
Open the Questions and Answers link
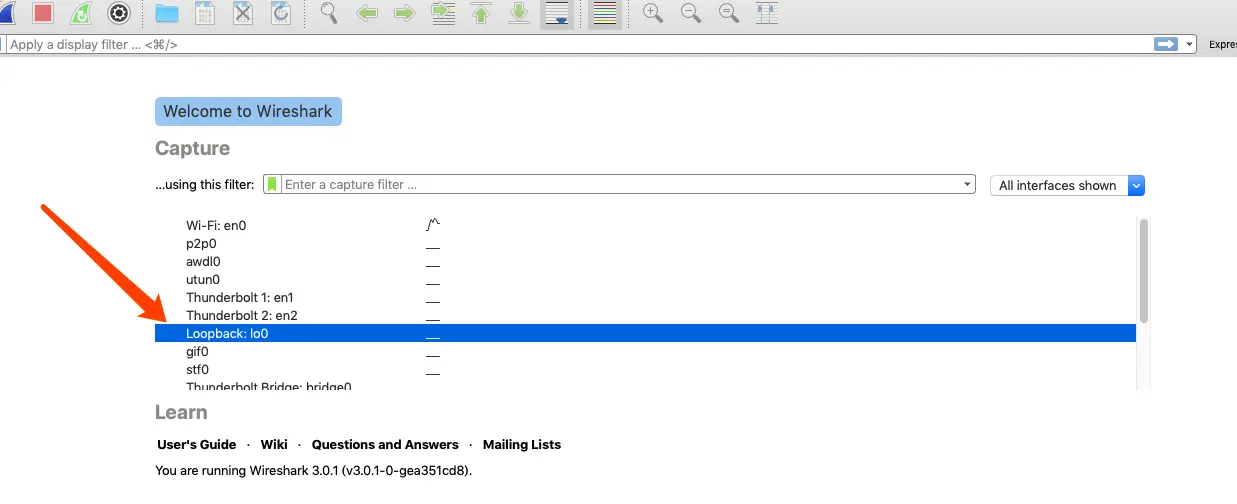tap(385, 444)
